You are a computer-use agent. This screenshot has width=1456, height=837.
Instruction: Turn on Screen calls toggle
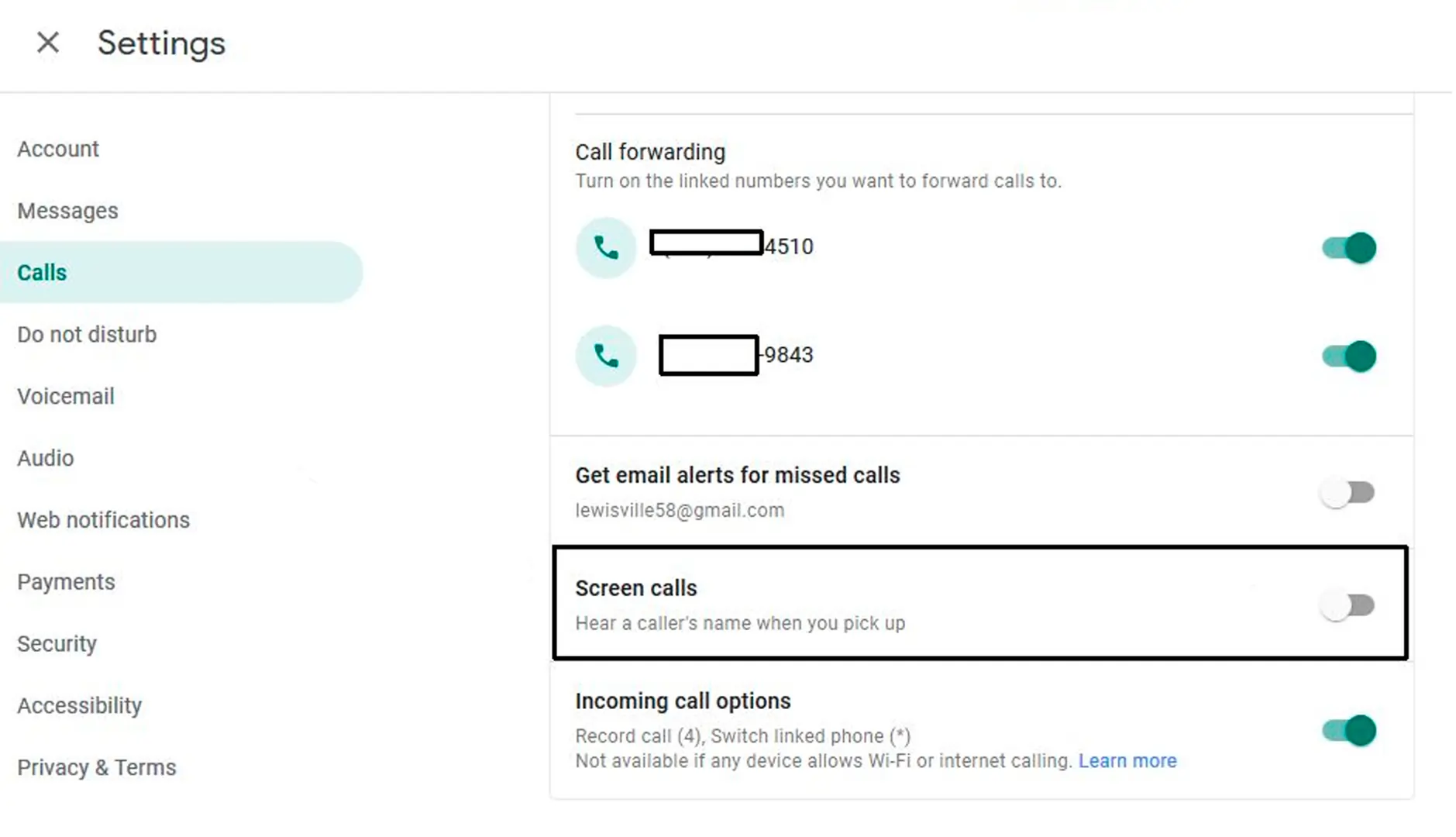(x=1348, y=605)
